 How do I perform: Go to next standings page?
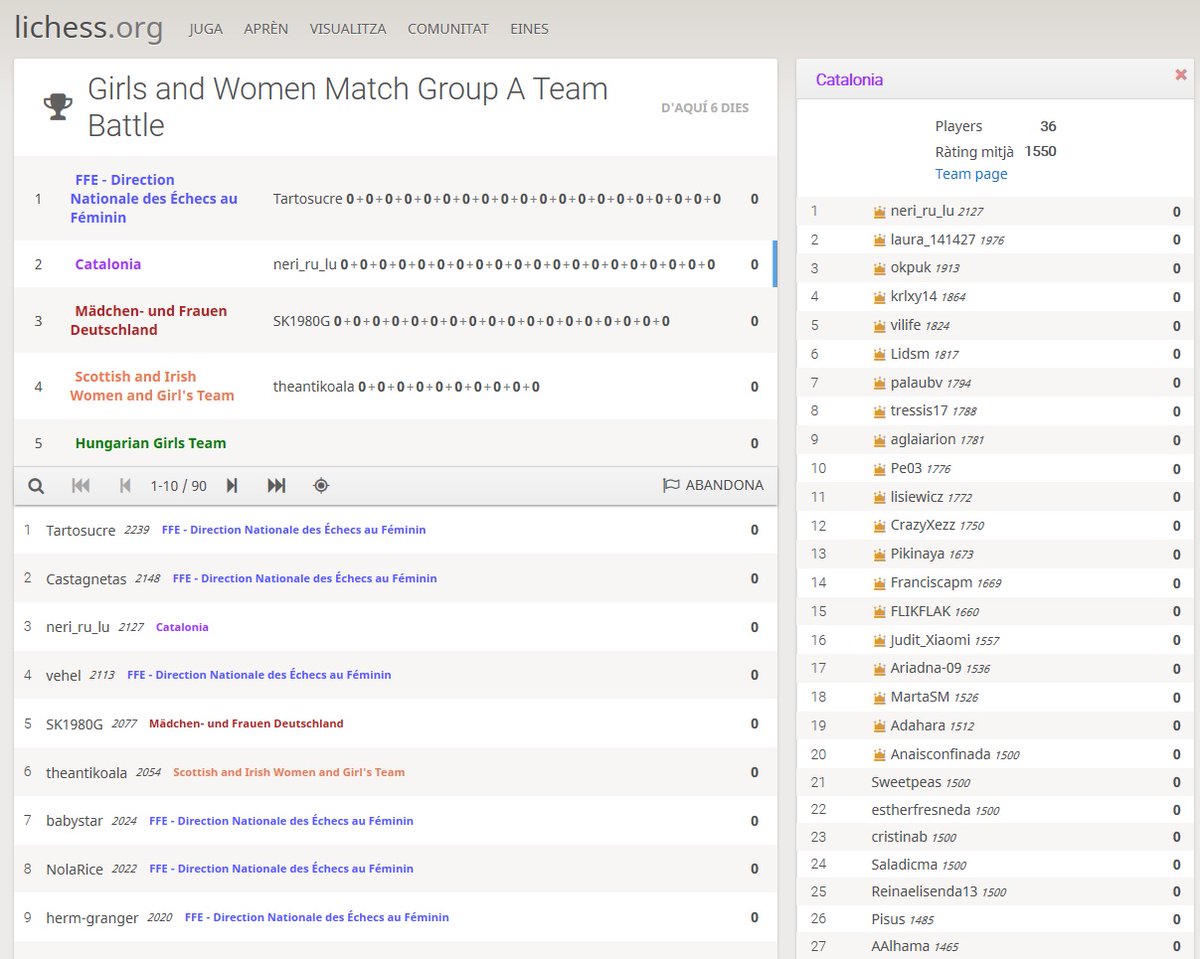pyautogui.click(x=232, y=485)
